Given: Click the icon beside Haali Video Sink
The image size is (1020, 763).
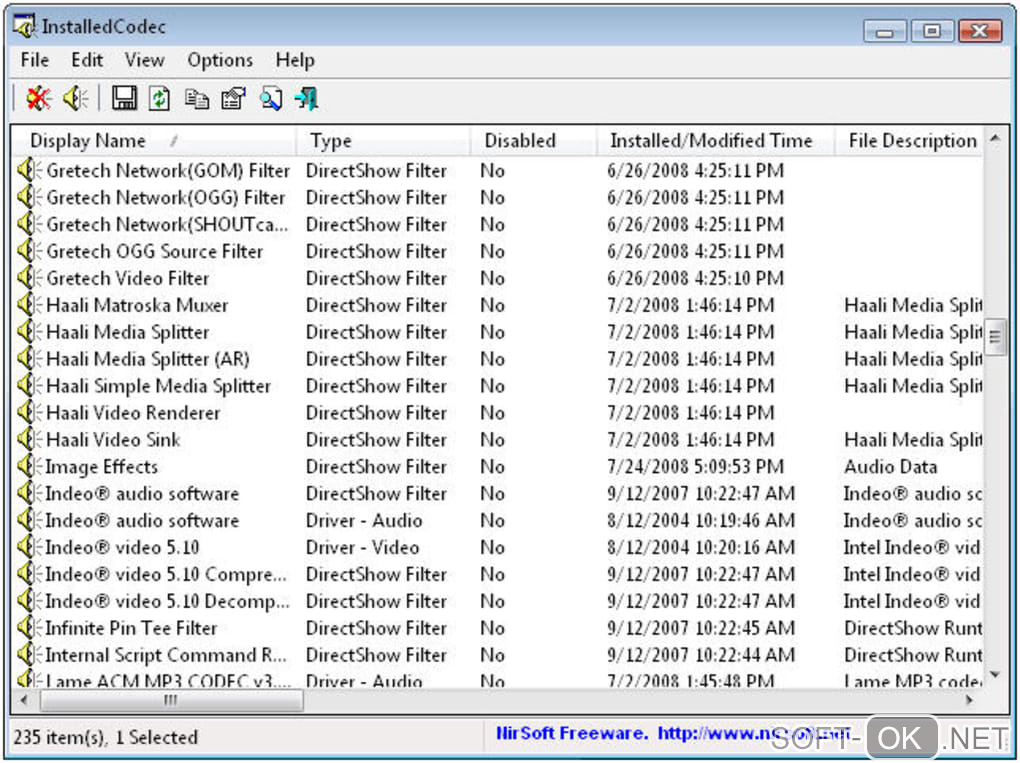Looking at the screenshot, I should point(29,440).
